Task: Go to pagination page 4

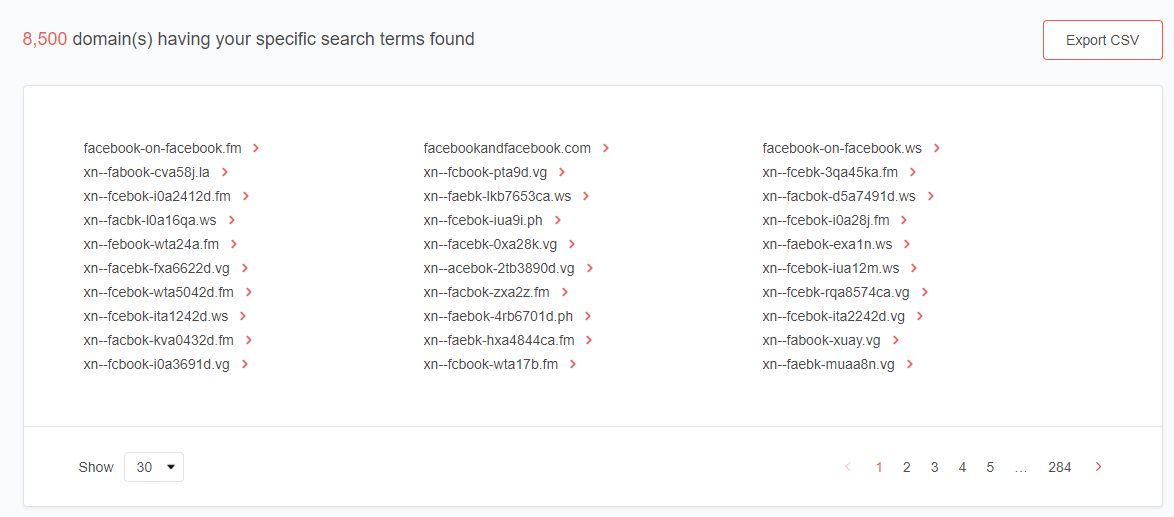Action: 962,467
